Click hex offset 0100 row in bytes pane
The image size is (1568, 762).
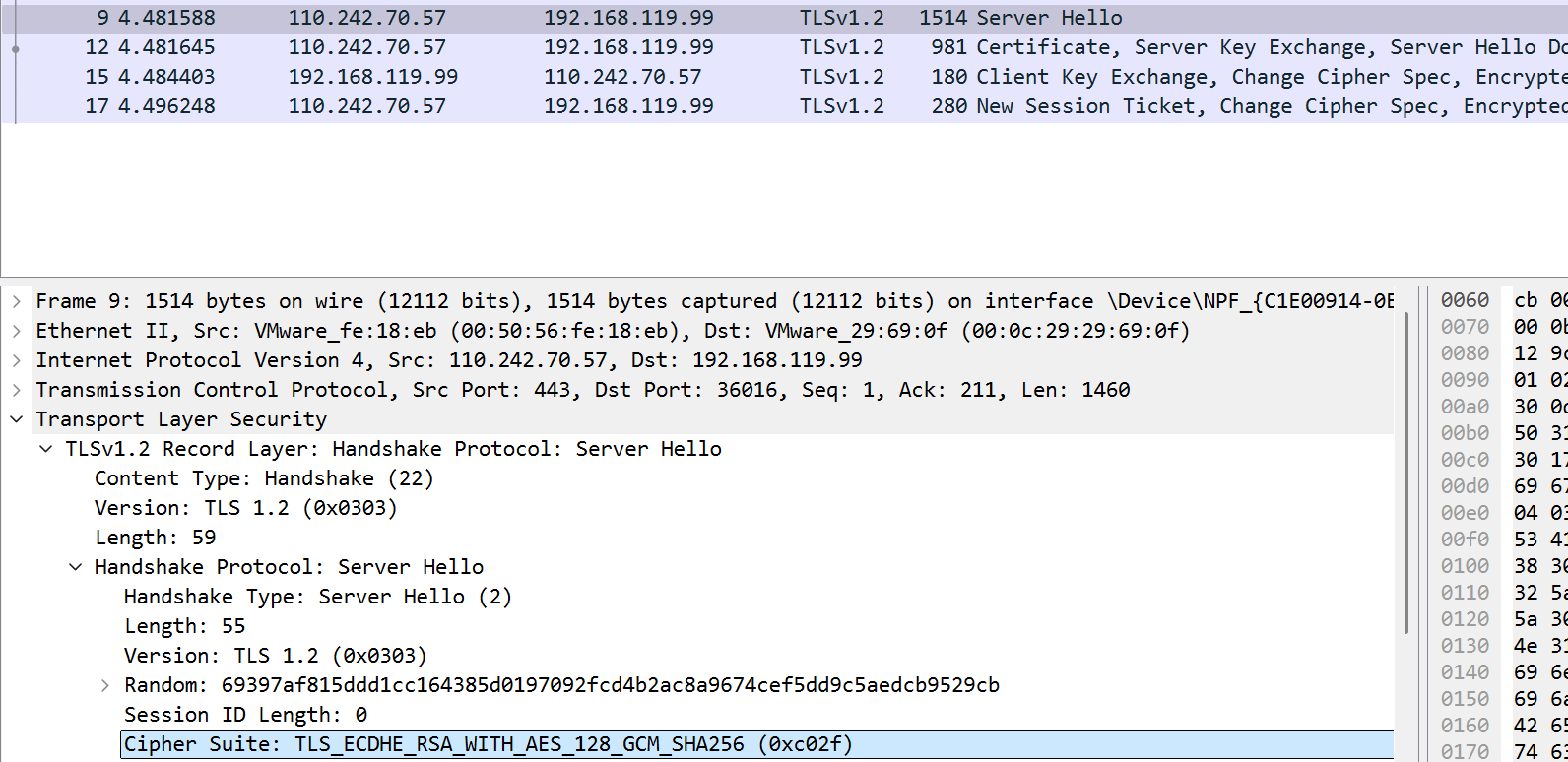pos(1465,566)
